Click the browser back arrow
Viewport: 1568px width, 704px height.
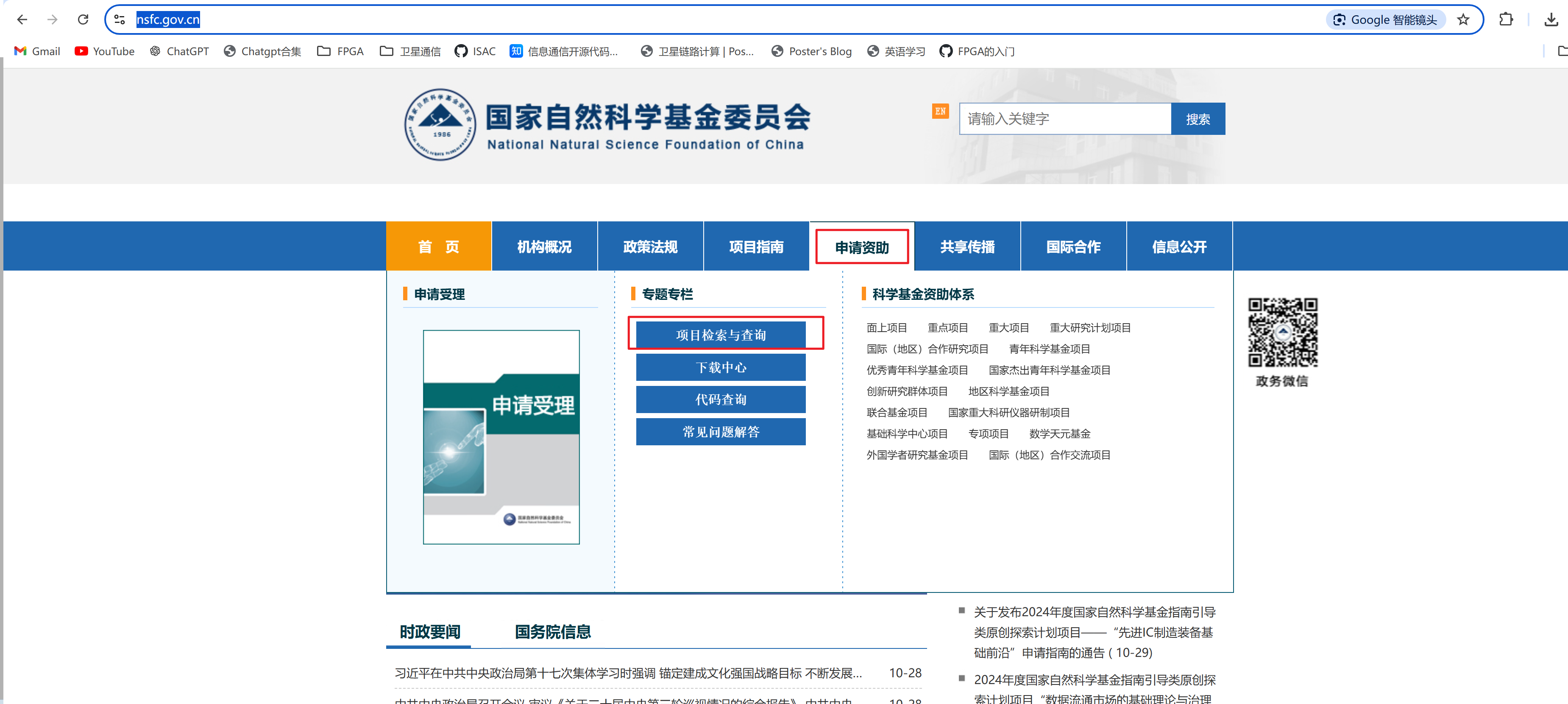[x=22, y=20]
